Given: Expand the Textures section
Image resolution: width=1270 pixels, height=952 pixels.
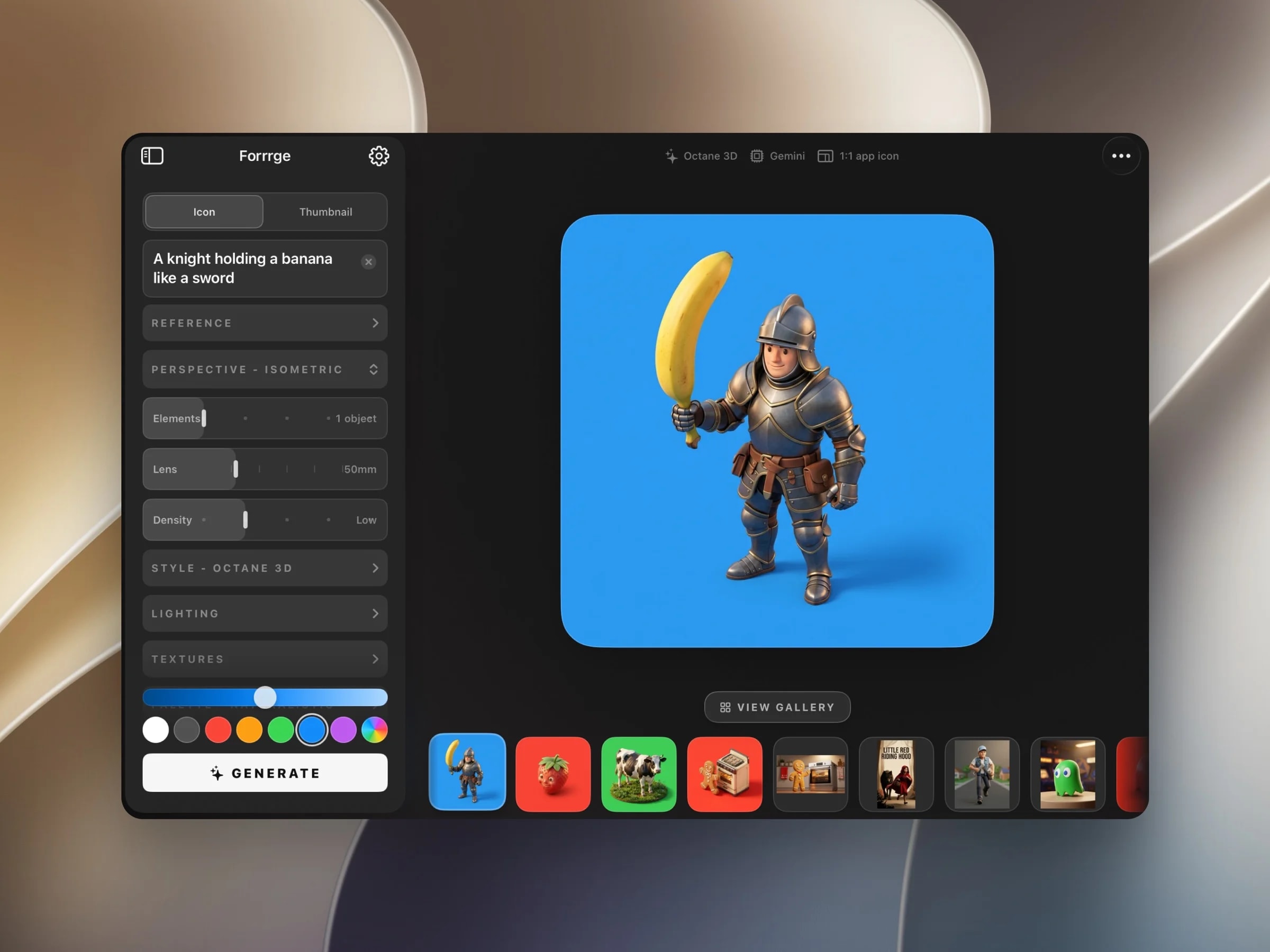Looking at the screenshot, I should tap(265, 659).
